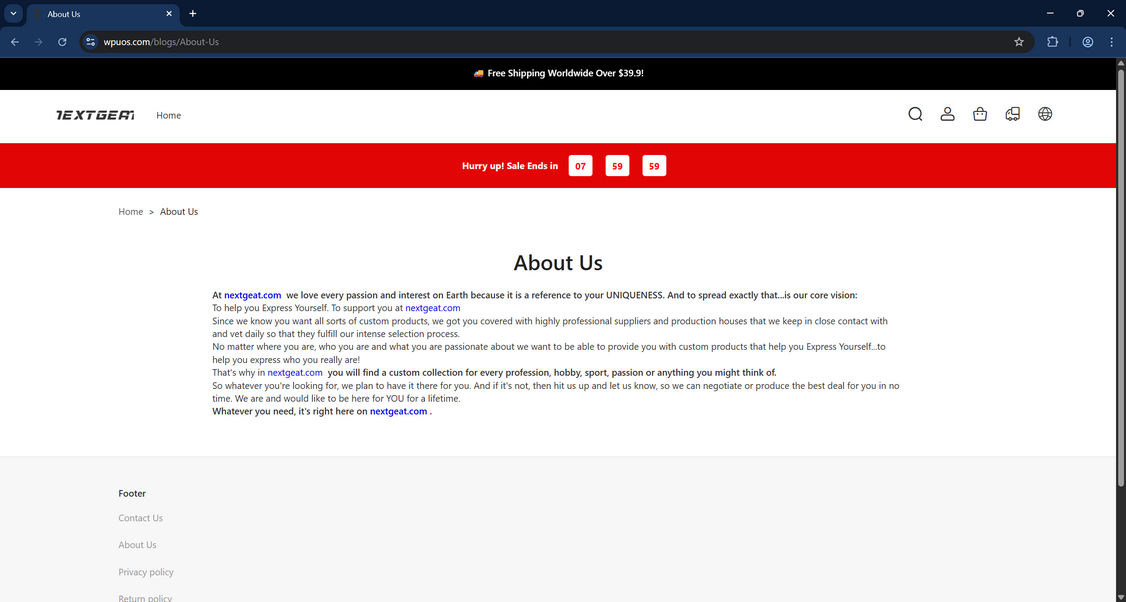Viewport: 1126px width, 602px height.
Task: Click the About Us page heading
Action: pyautogui.click(x=558, y=263)
